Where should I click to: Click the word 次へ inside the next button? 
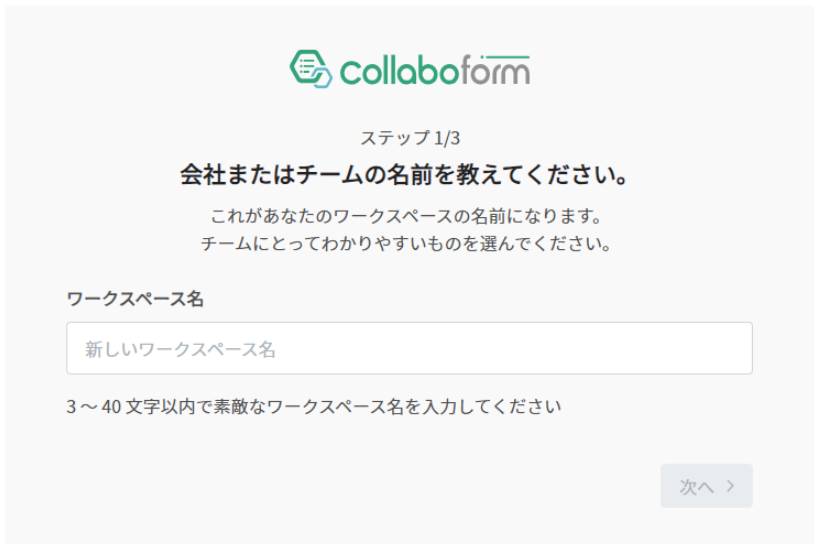(x=697, y=487)
